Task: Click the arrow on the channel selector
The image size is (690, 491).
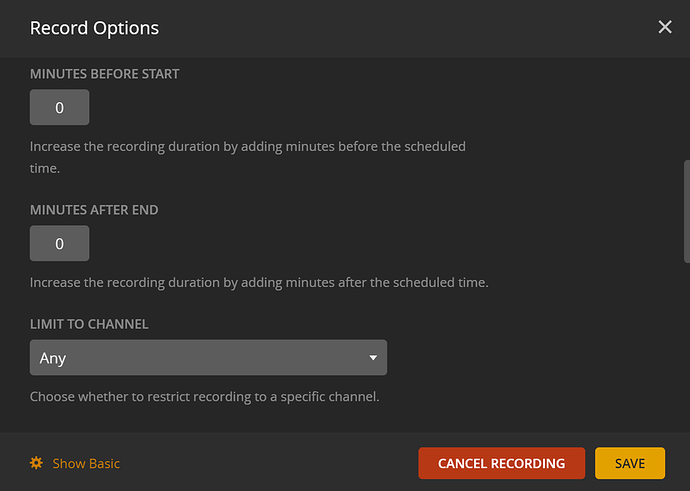Action: (373, 357)
